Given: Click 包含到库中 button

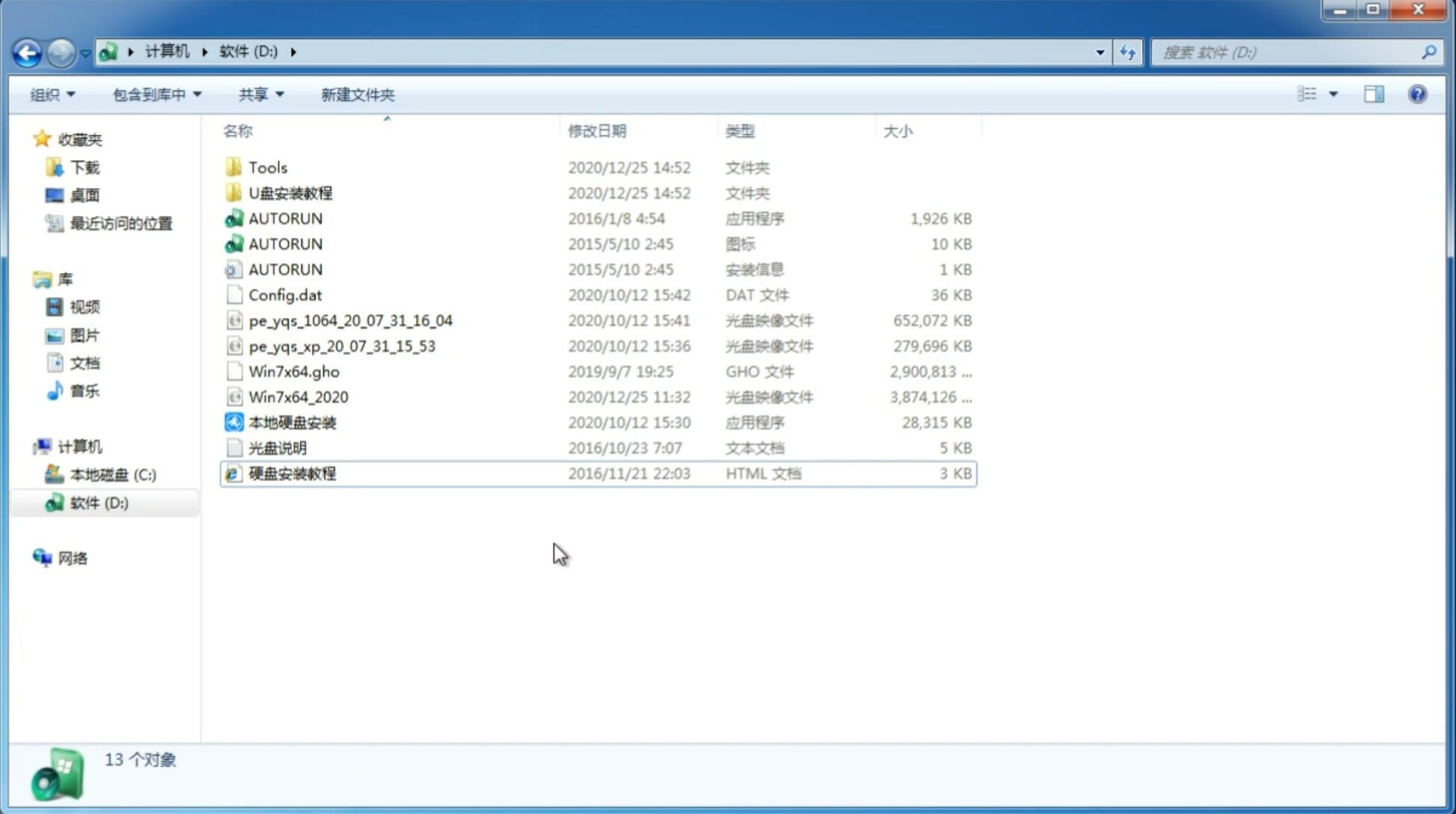Looking at the screenshot, I should (x=155, y=94).
